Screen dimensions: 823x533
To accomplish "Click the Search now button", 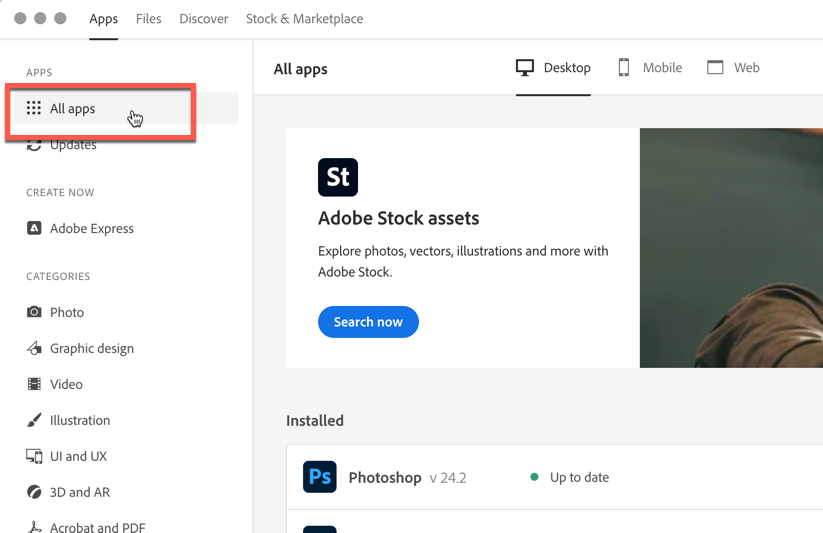I will click(x=368, y=322).
